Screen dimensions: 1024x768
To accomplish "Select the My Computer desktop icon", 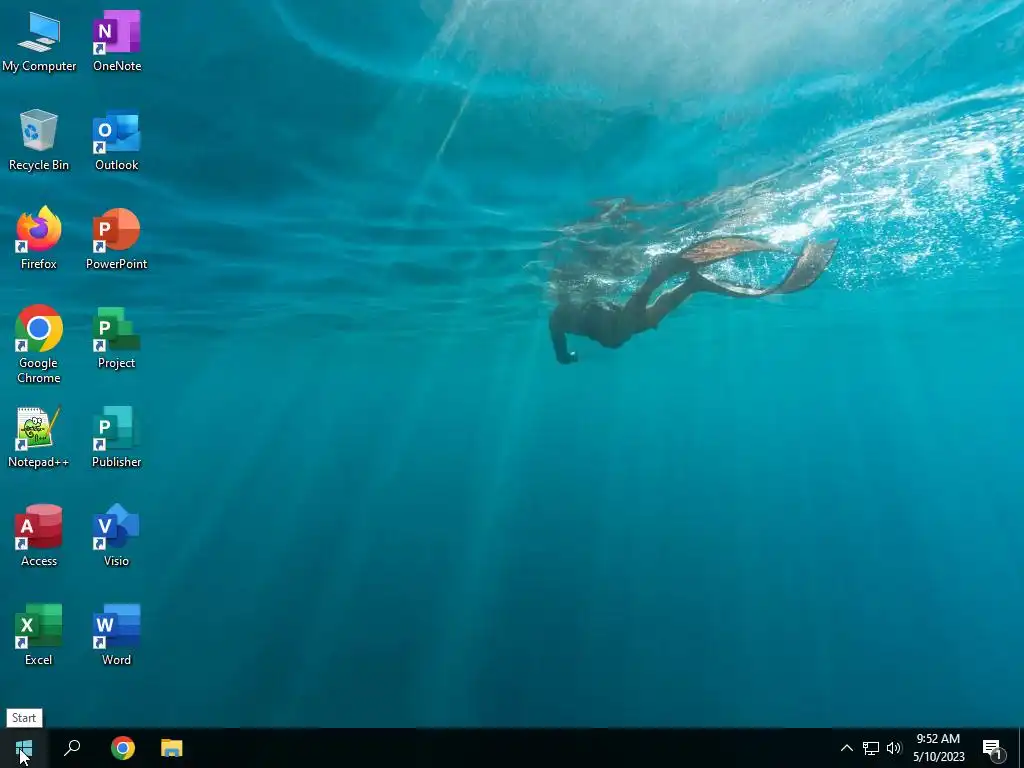I will 39,41.
